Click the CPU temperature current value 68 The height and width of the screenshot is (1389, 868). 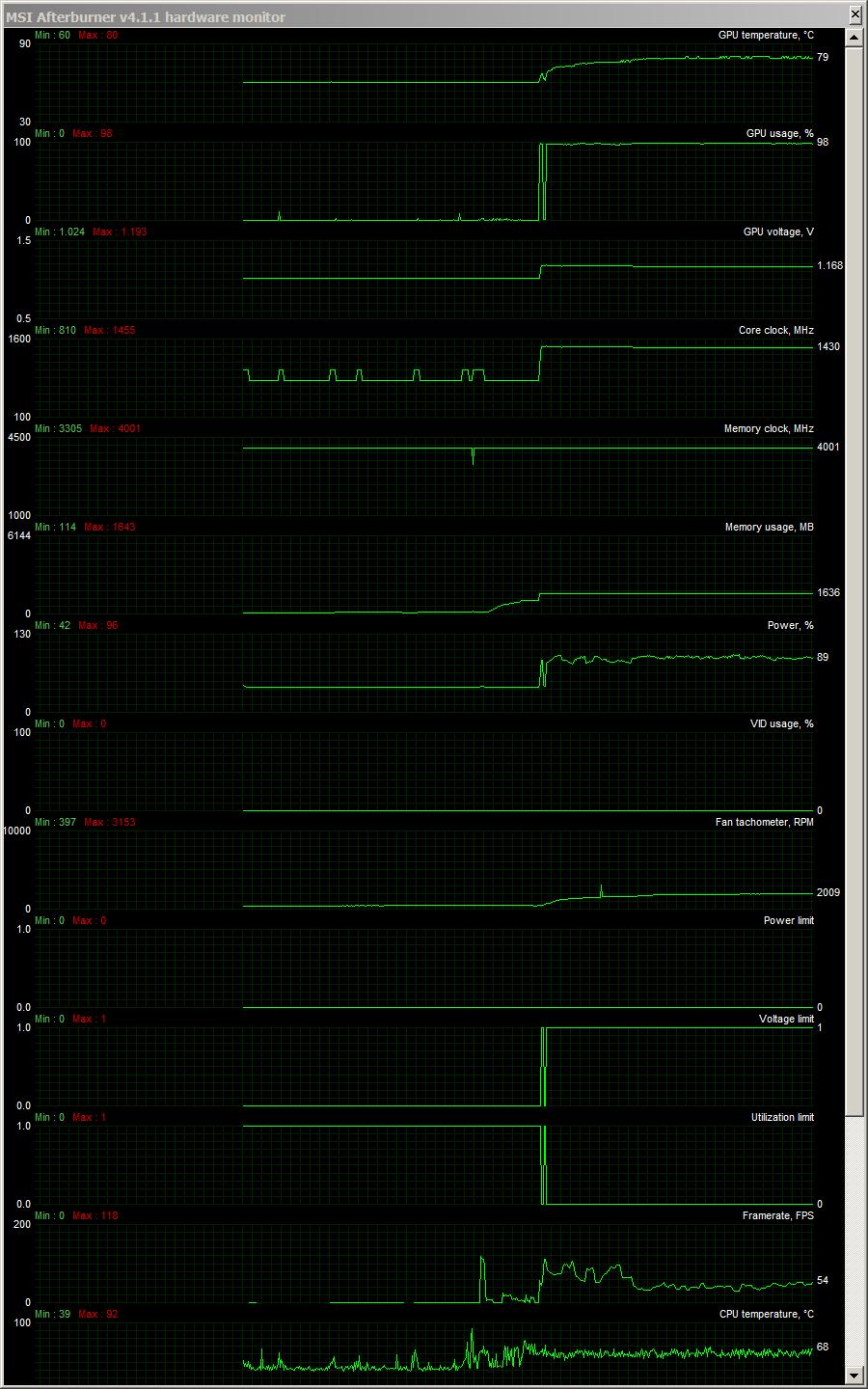pos(823,1347)
